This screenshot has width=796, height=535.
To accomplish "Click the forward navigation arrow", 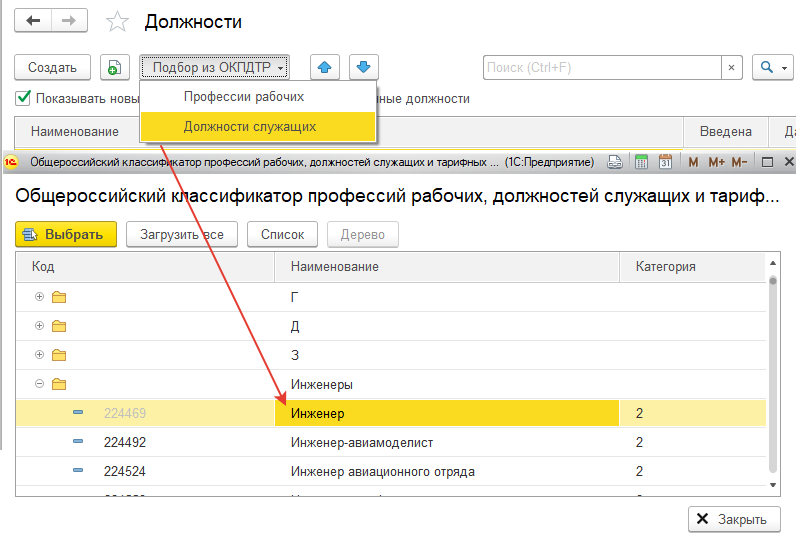I will pyautogui.click(x=68, y=21).
